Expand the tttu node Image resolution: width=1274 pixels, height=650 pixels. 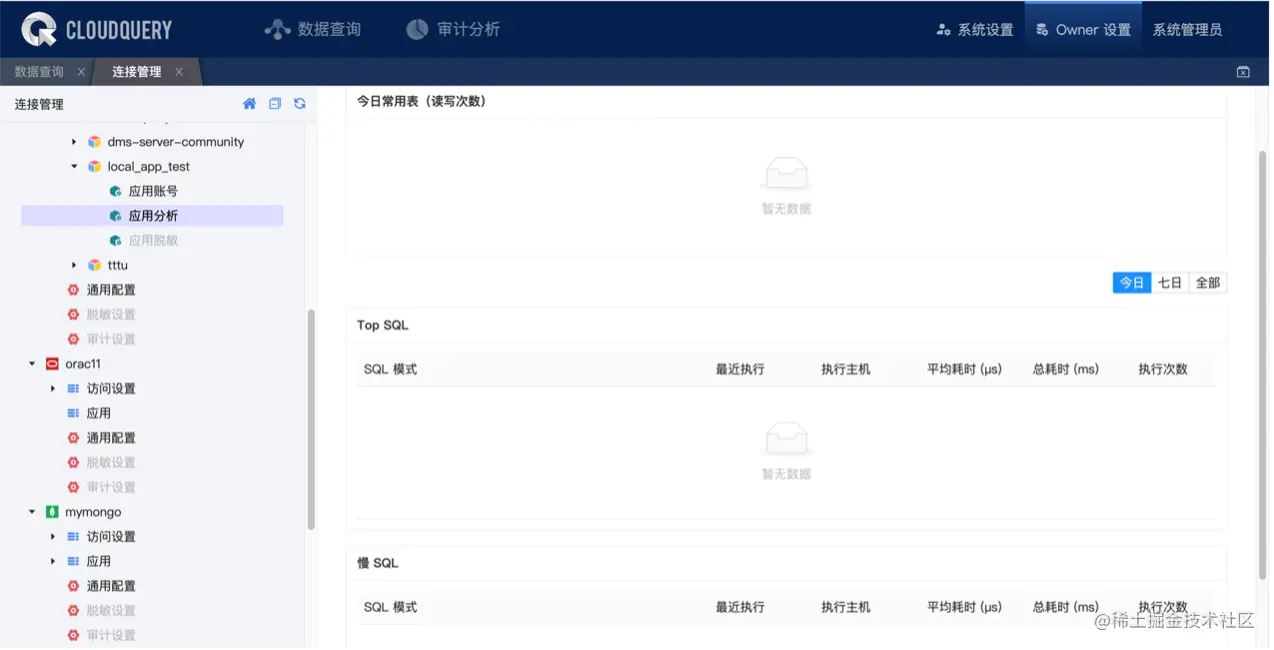(74, 265)
